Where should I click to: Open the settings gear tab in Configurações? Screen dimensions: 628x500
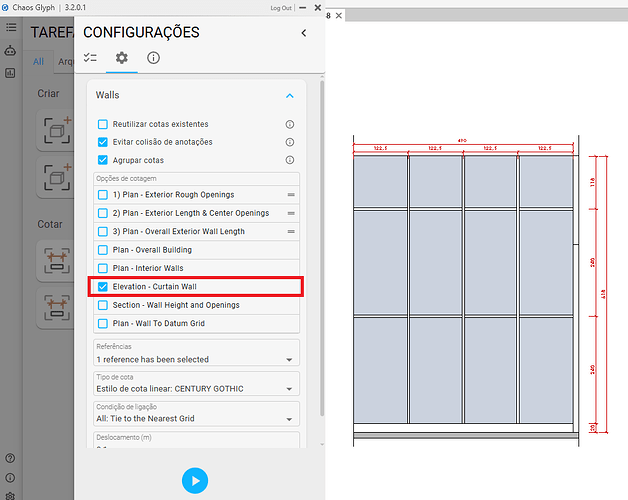click(x=121, y=58)
